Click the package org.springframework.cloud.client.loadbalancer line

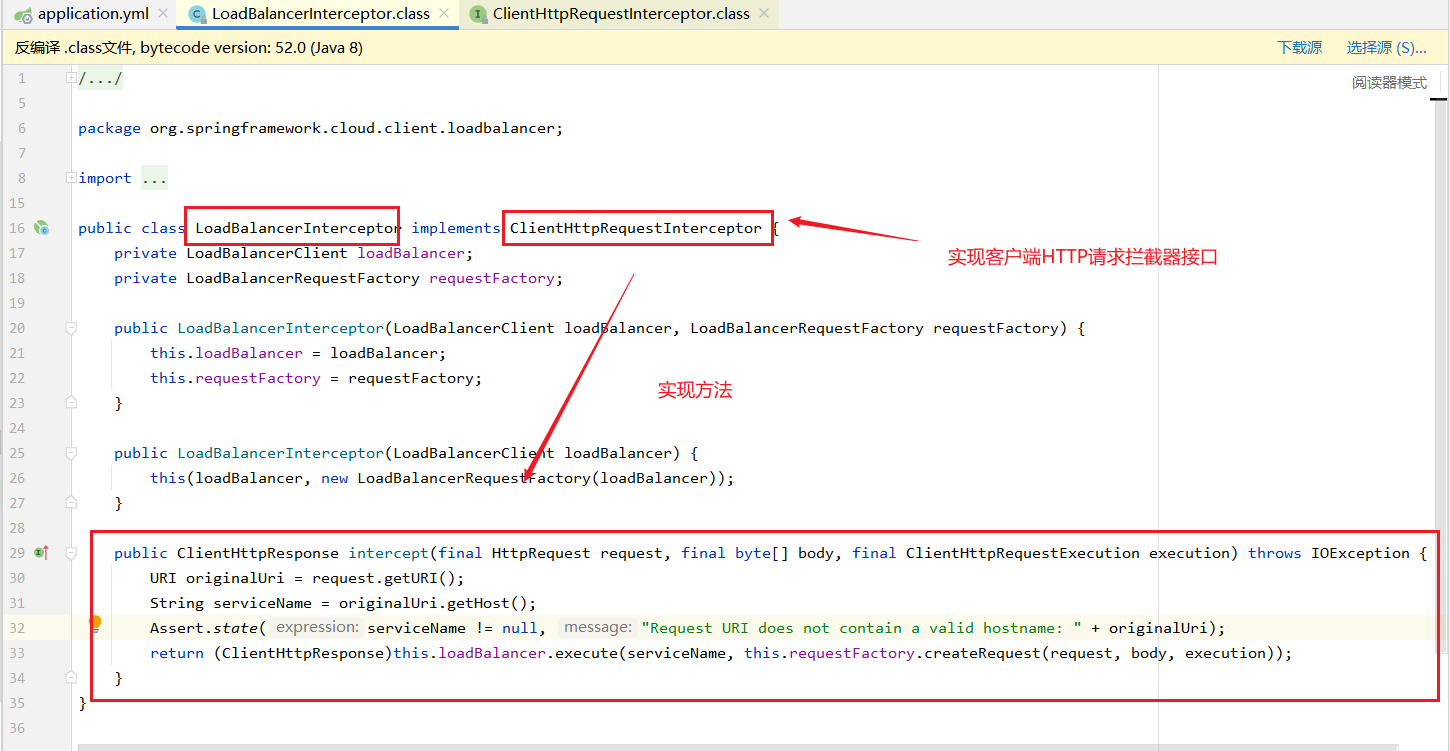click(x=321, y=128)
